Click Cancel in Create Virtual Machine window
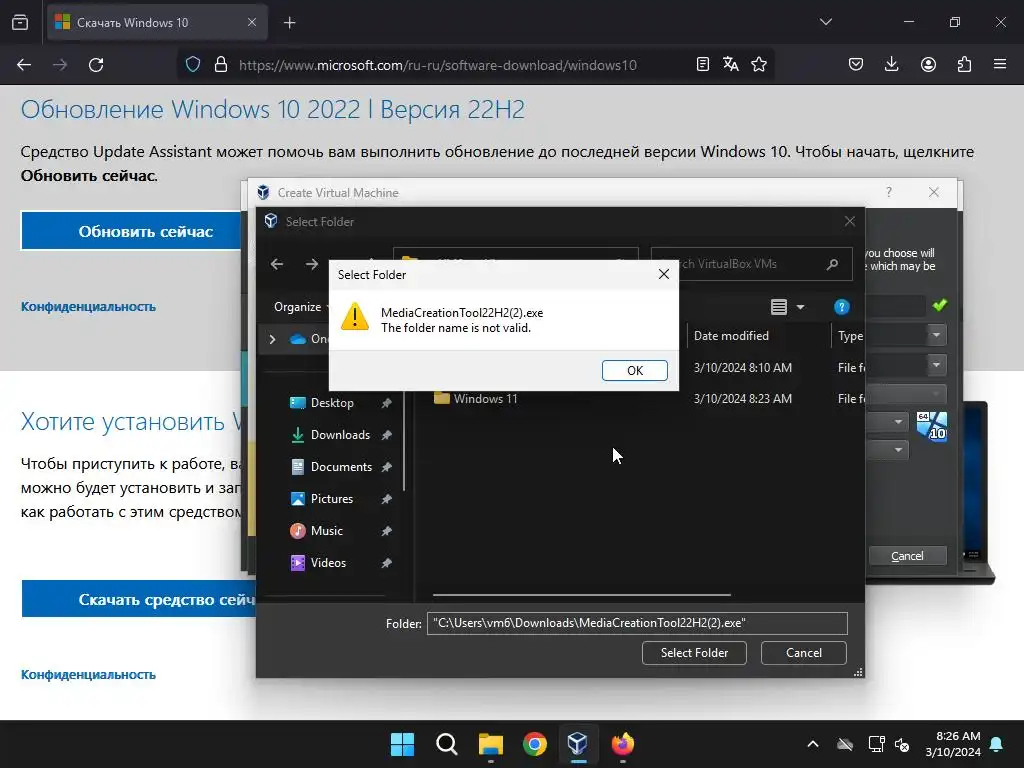1024x768 pixels. (907, 556)
